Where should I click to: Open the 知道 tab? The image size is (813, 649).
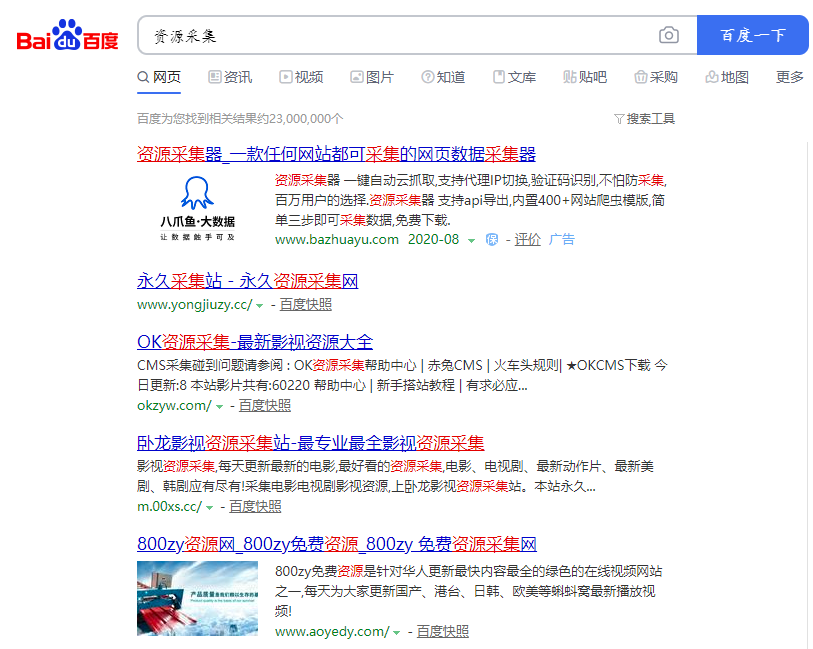point(443,77)
